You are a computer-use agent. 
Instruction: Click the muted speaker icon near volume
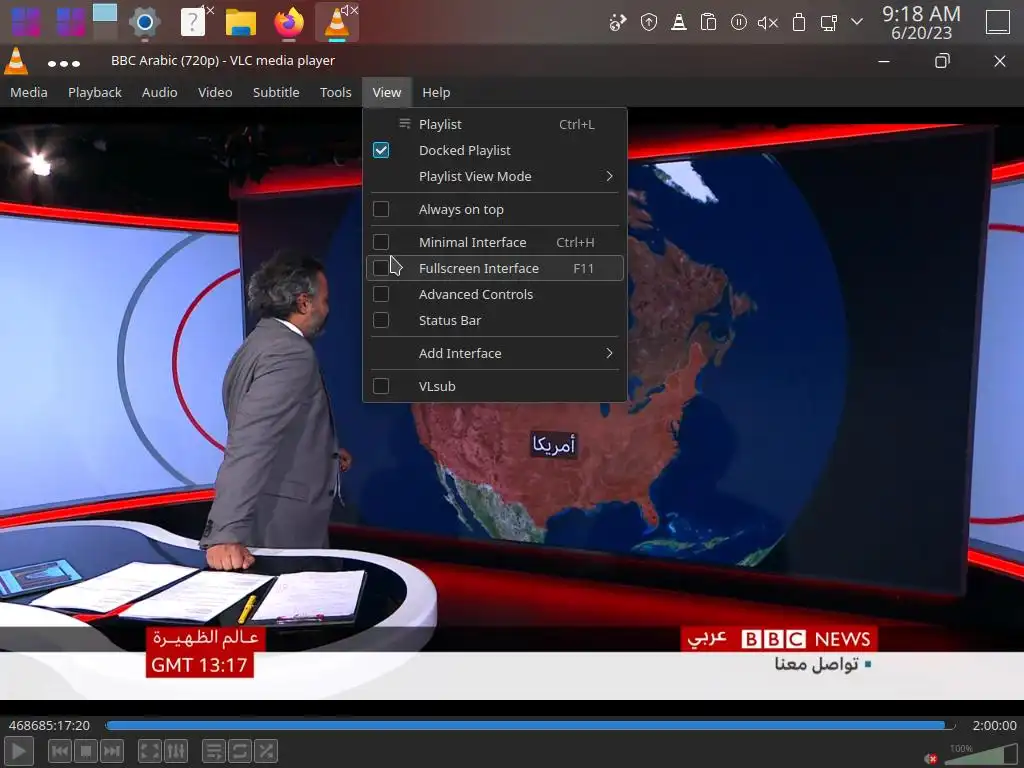931,758
